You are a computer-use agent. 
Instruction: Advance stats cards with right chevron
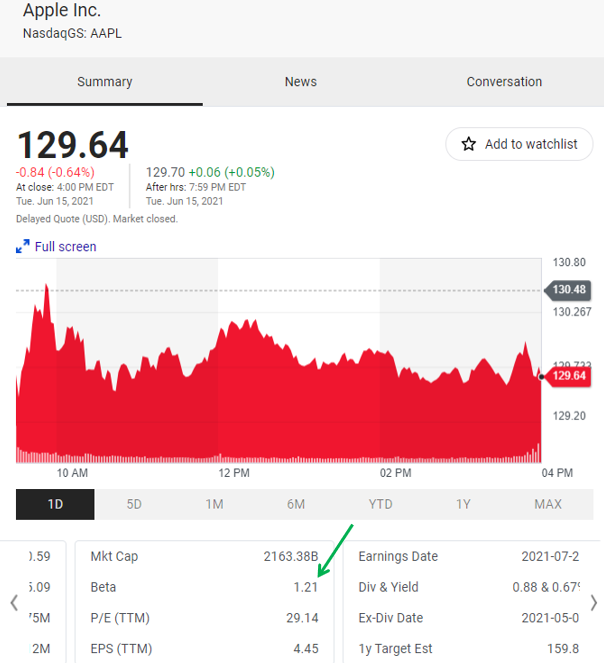pos(593,603)
